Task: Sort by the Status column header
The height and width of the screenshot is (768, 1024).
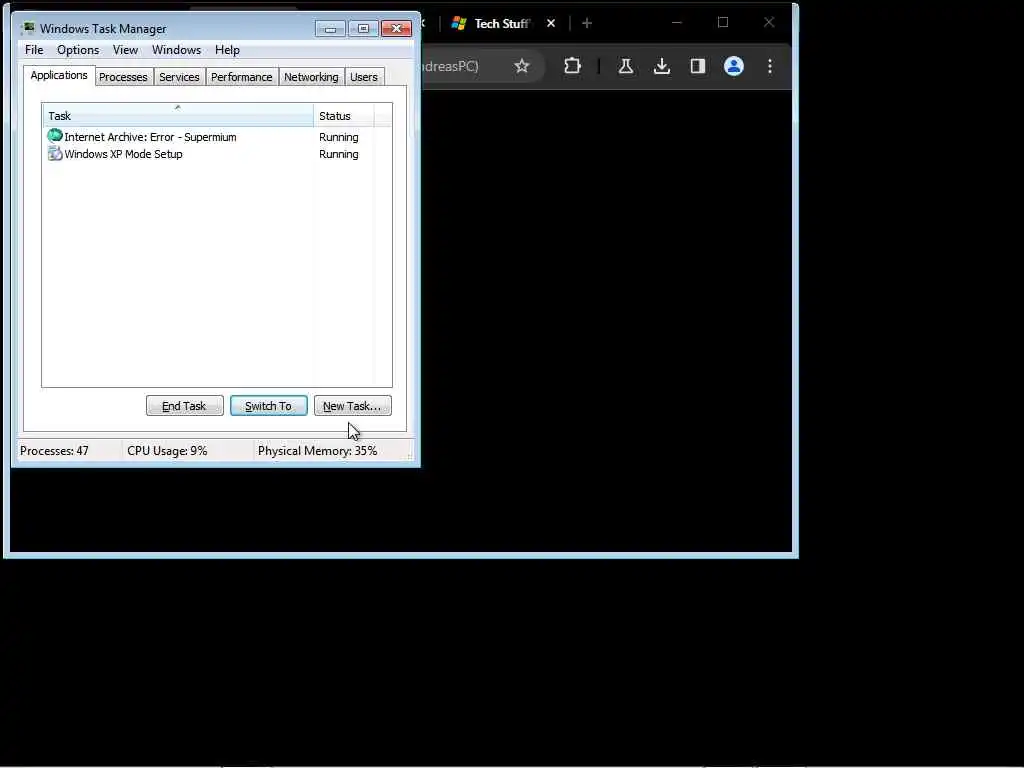Action: (x=344, y=116)
